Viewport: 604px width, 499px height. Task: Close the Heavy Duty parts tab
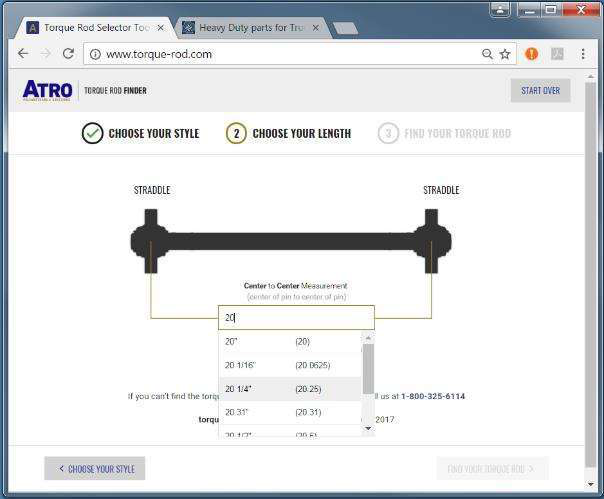click(x=315, y=28)
